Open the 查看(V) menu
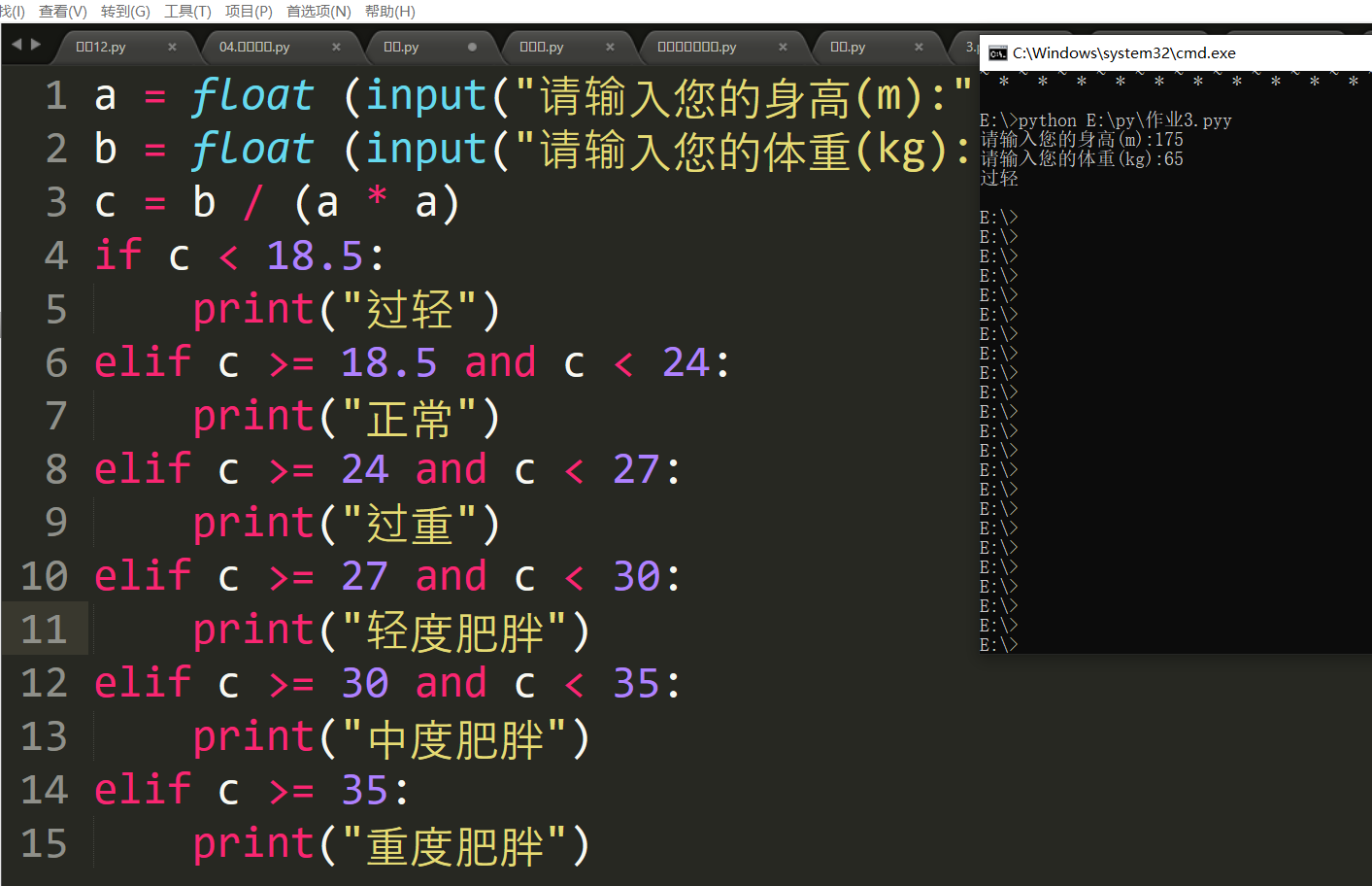 (x=63, y=11)
